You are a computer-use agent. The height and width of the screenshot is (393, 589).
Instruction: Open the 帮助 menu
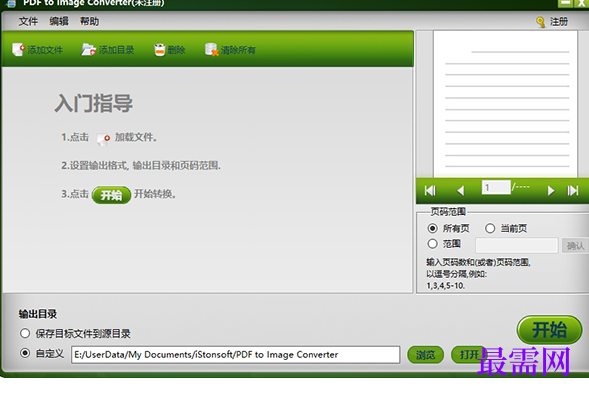[89, 21]
